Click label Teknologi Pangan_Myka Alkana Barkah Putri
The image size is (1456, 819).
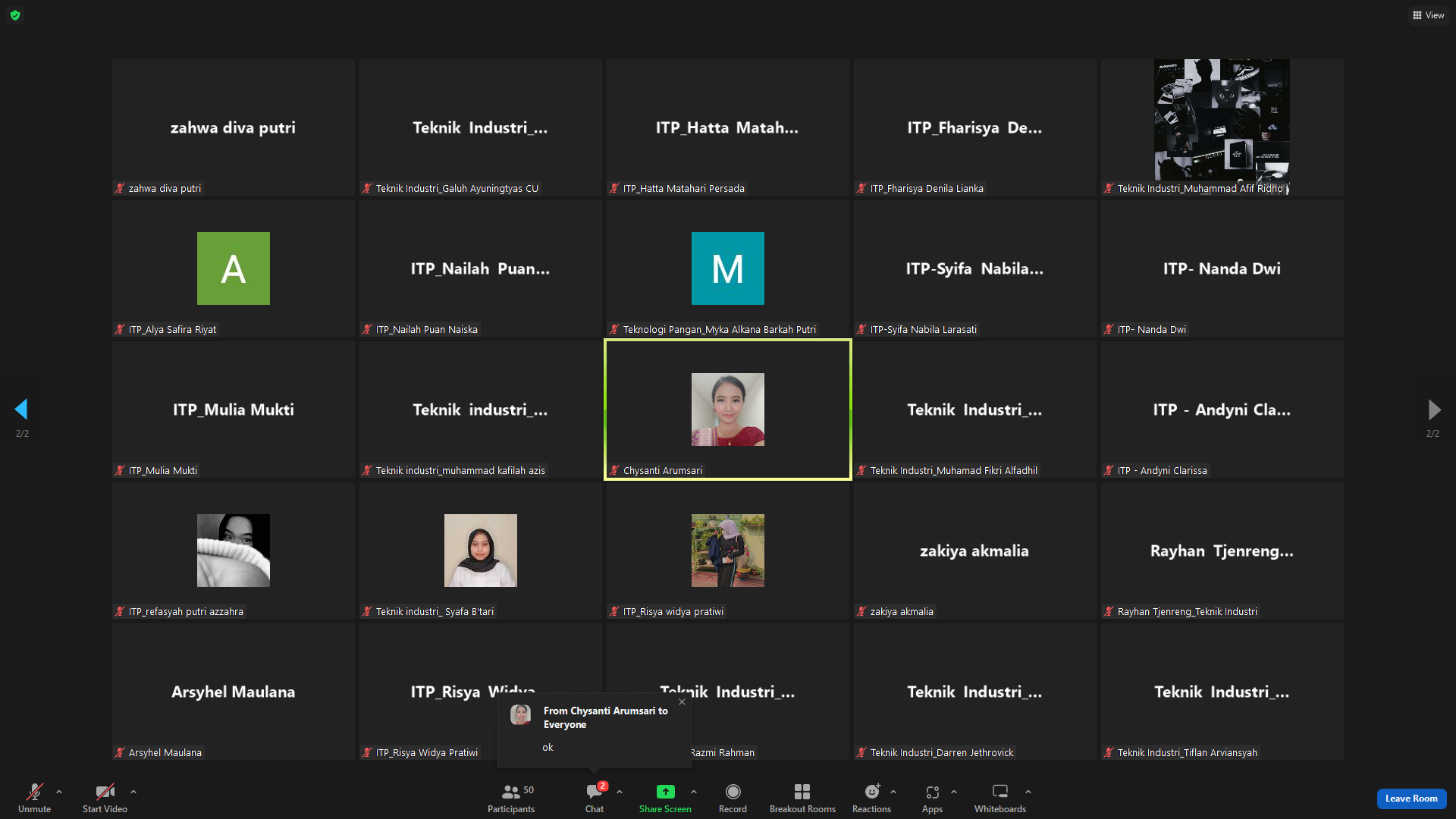click(x=720, y=329)
